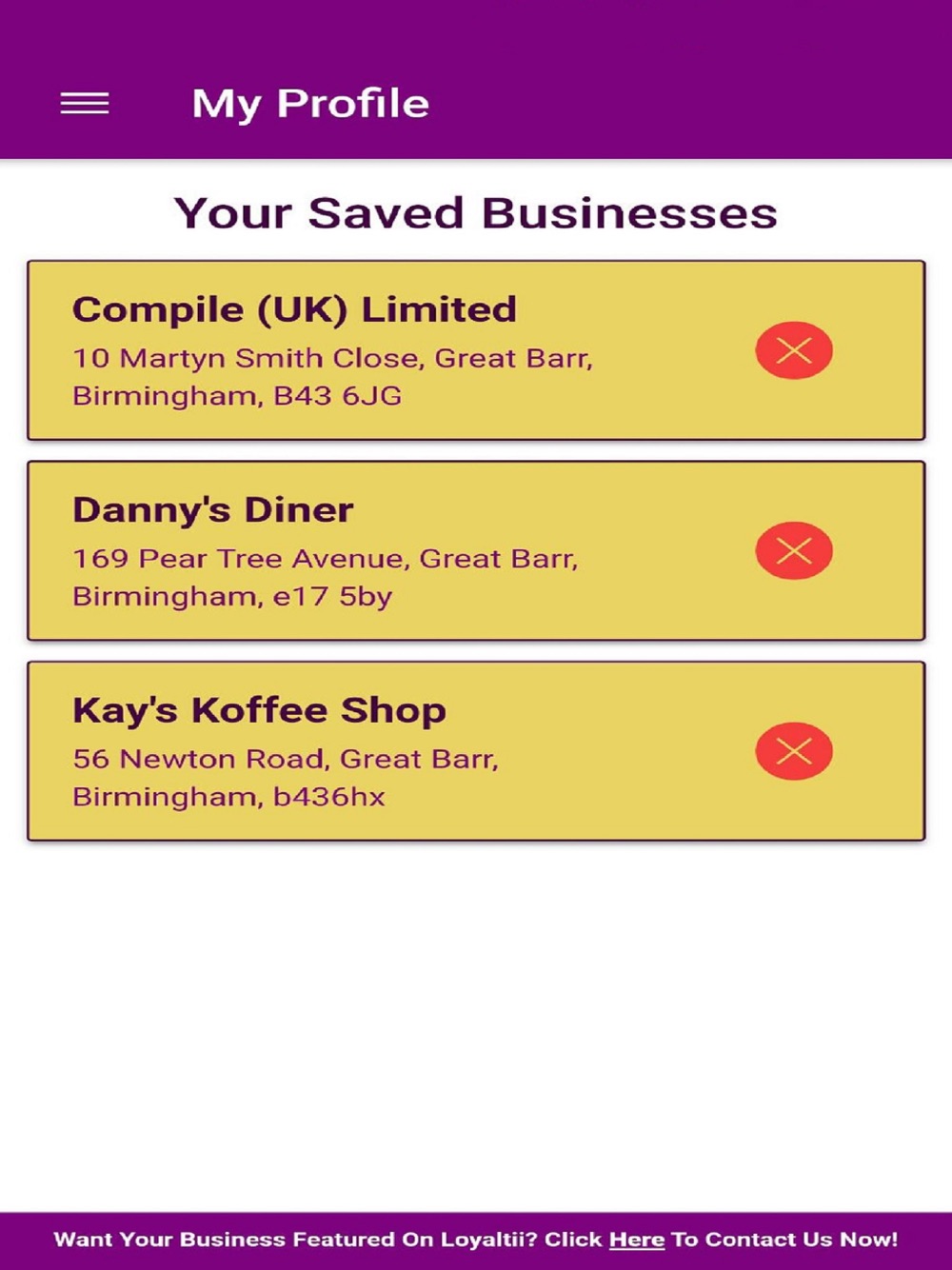This screenshot has height=1270, width=952.
Task: Open the Compile (UK) Limited business name
Action: pos(294,309)
